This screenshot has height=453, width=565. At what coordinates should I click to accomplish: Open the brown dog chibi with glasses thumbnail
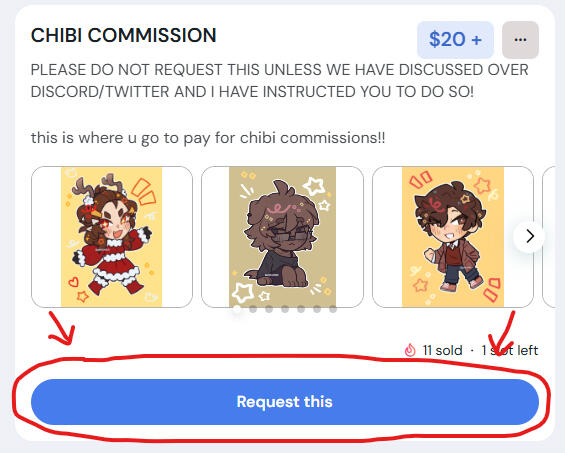pos(282,237)
